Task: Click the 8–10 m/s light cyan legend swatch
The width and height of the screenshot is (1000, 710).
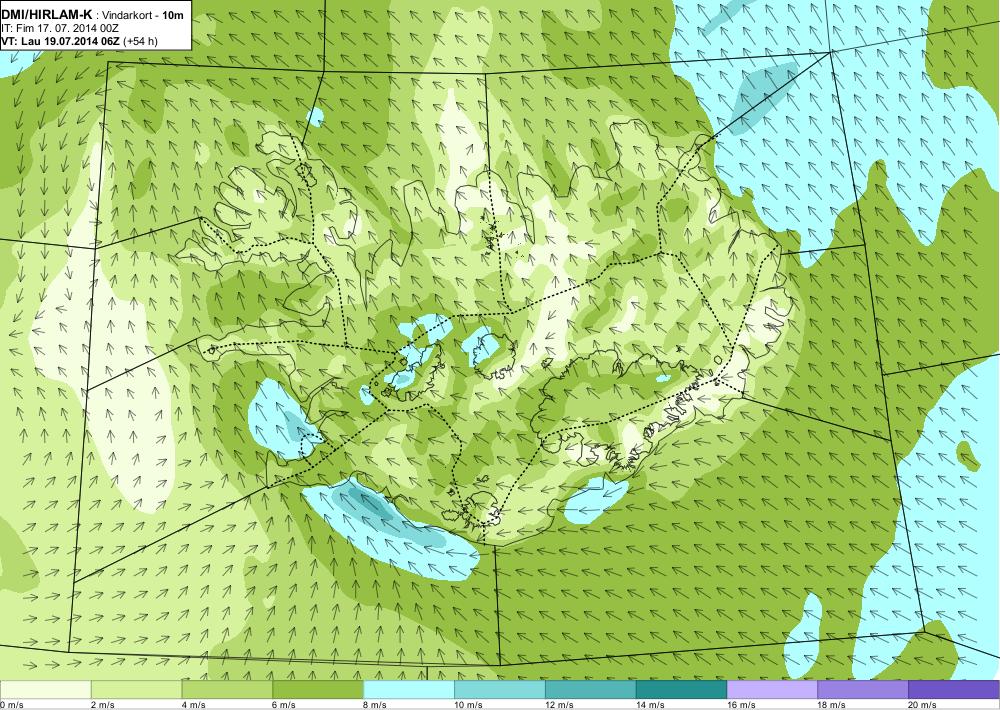Action: coord(409,690)
